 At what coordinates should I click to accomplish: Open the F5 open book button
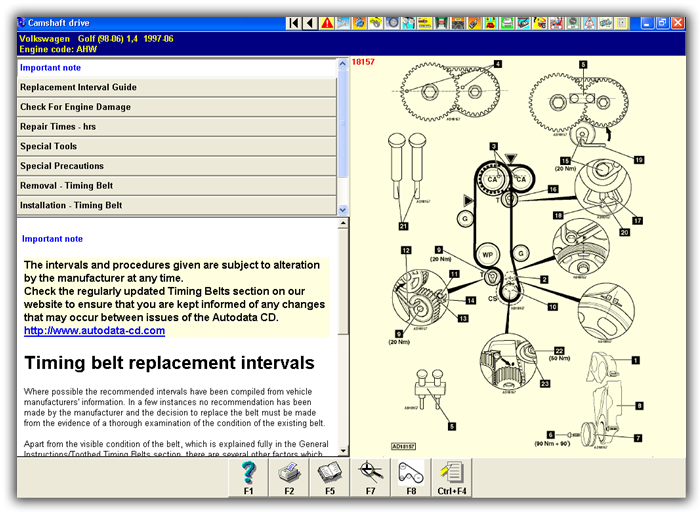[329, 478]
